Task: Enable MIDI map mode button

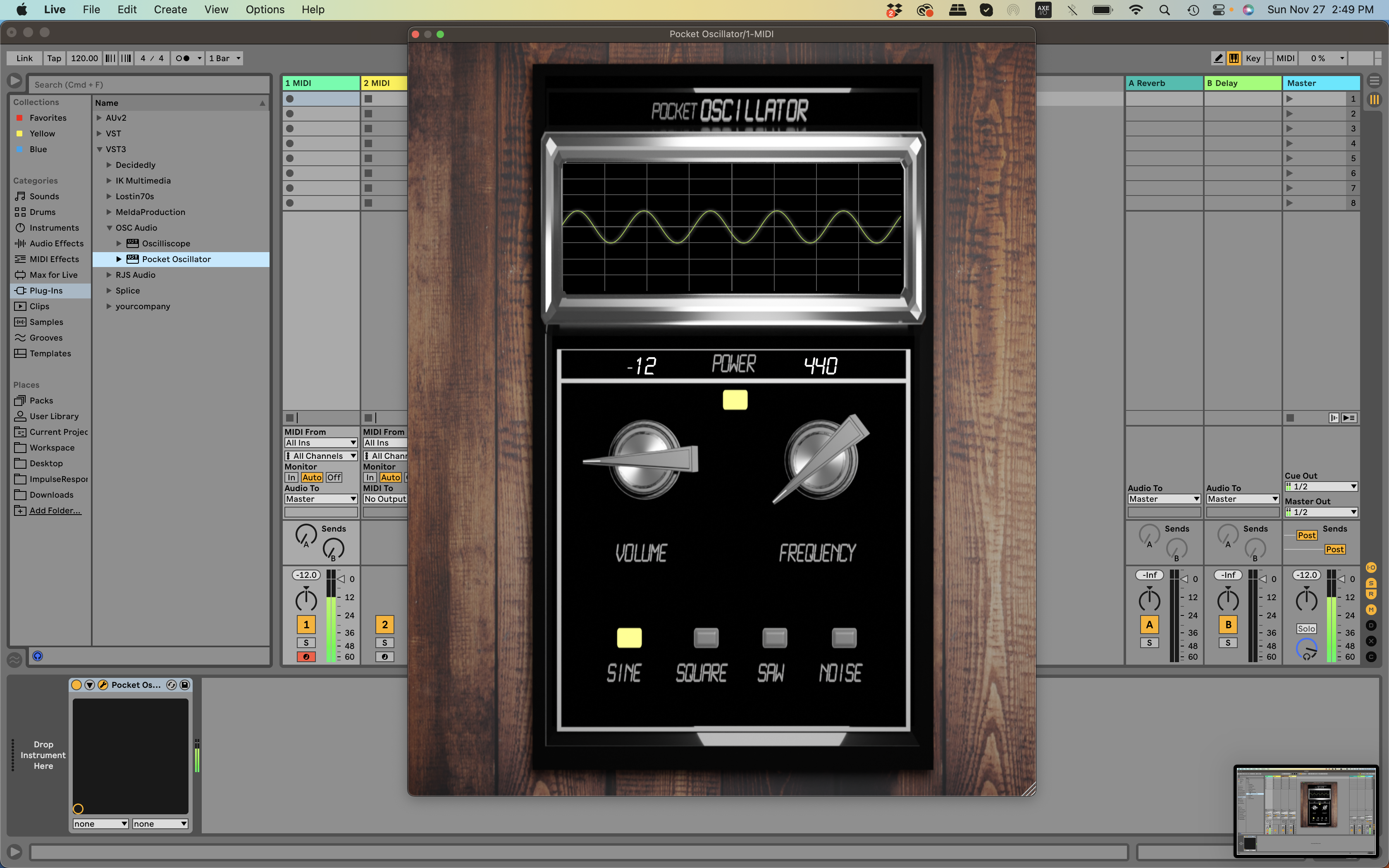Action: coord(1285,58)
